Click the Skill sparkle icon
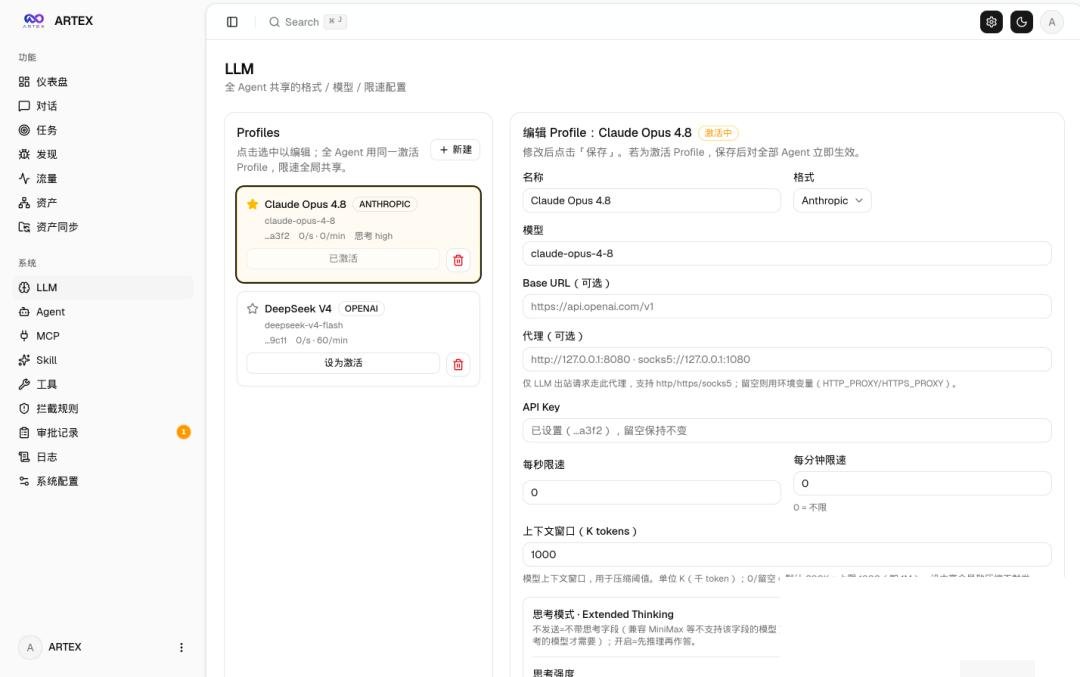Viewport: 1080px width, 677px height. [x=24, y=360]
